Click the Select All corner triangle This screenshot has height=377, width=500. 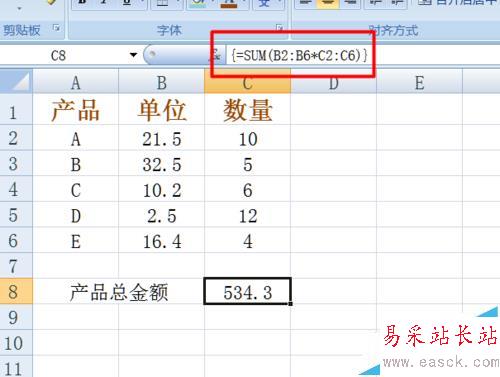(16, 81)
